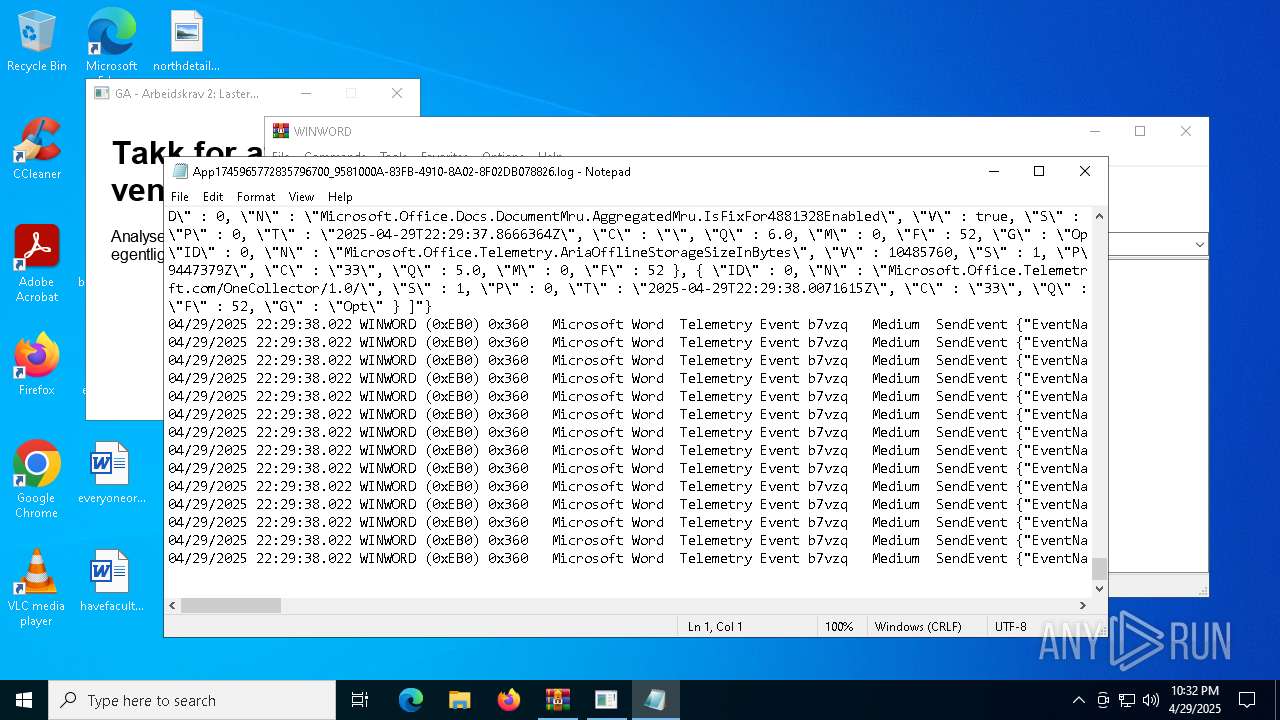Close the GA Arbeidskrav window
This screenshot has width=1280, height=720.
[397, 93]
